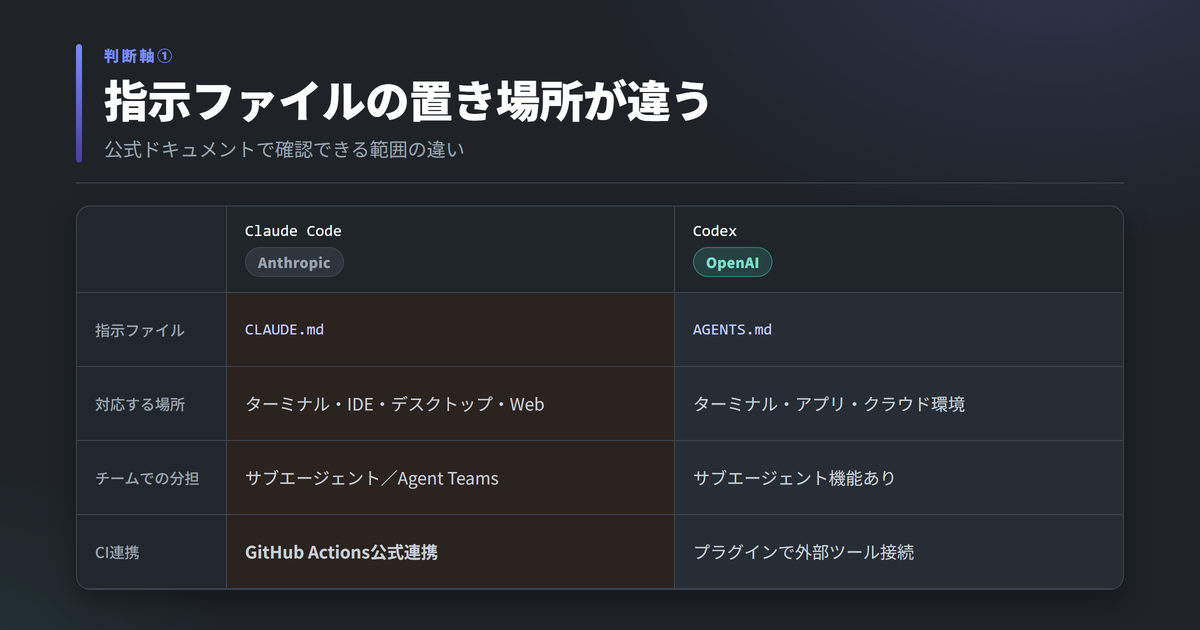Image resolution: width=1200 pixels, height=630 pixels.
Task: Click the '判断軸①' label above the heading
Action: [x=138, y=56]
